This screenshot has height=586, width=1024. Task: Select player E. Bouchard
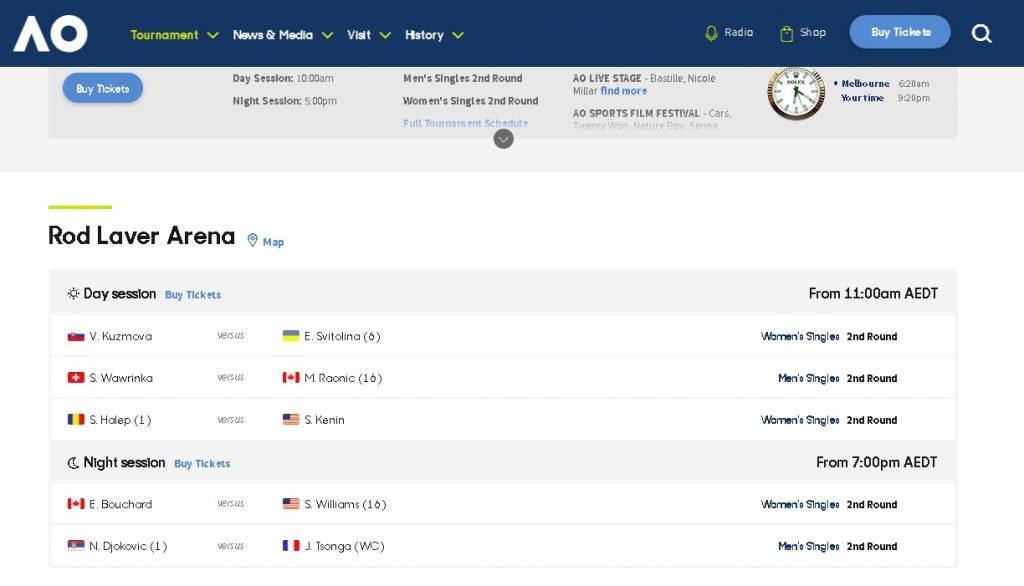click(x=120, y=504)
